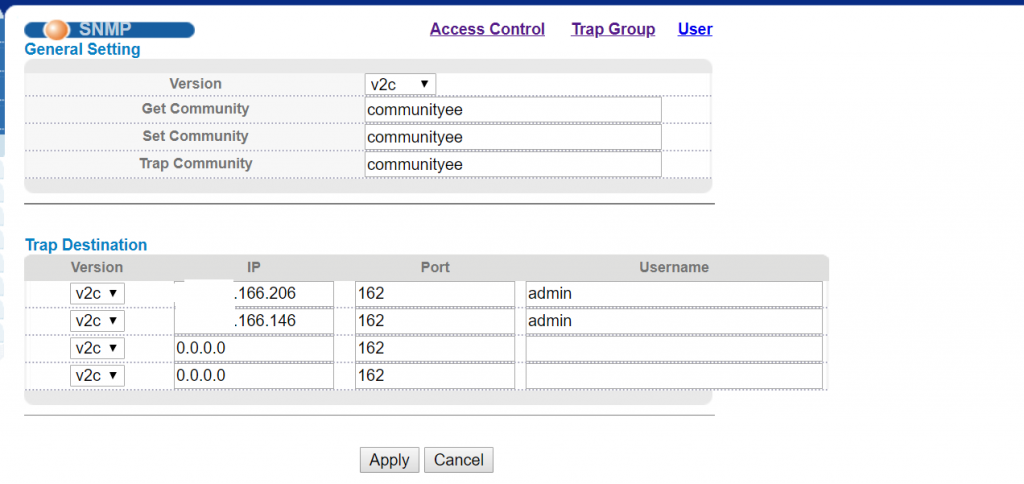Image resolution: width=1024 pixels, height=484 pixels.
Task: Click the third row 0.0.0.0 IP field
Action: (254, 348)
